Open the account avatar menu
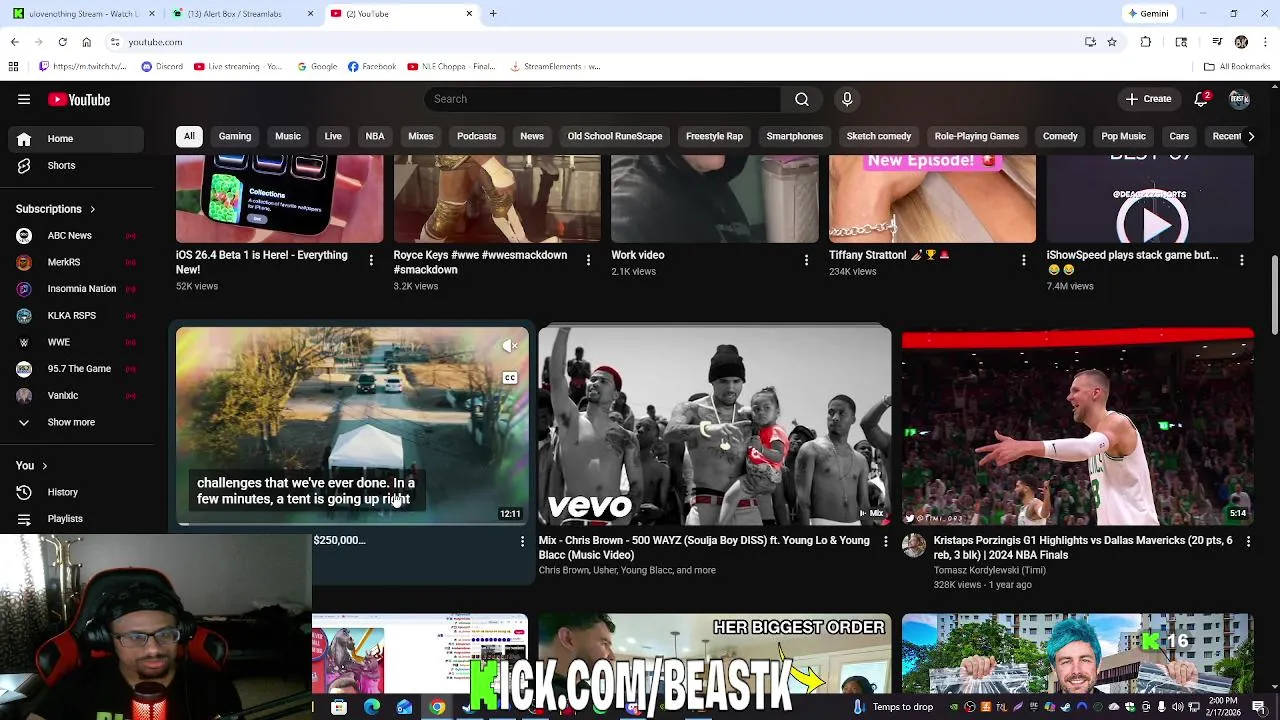1280x720 pixels. tap(1240, 99)
